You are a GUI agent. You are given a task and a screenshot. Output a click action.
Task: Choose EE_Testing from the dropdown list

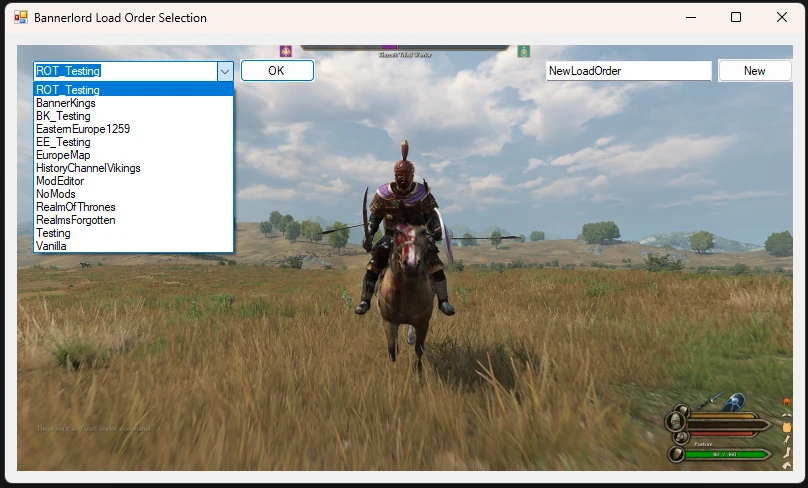(133, 142)
